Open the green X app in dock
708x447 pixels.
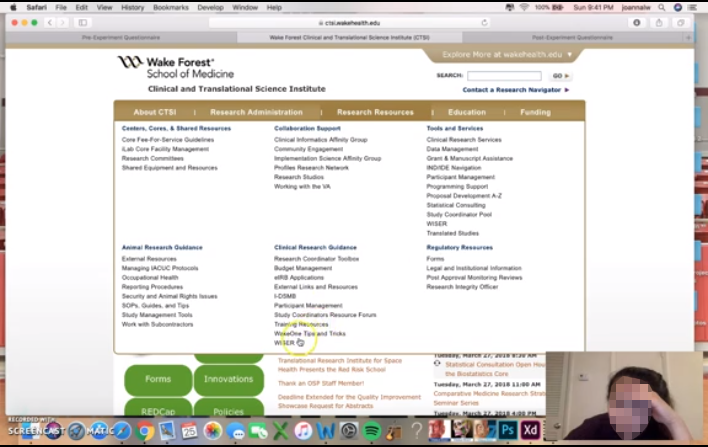280,431
